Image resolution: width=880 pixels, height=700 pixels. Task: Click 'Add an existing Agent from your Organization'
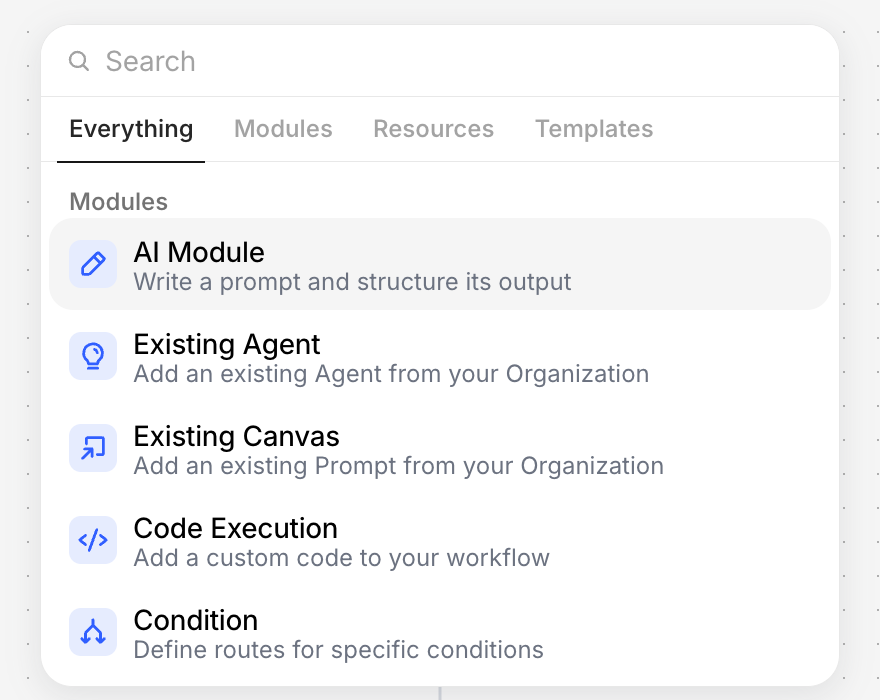[x=391, y=374]
